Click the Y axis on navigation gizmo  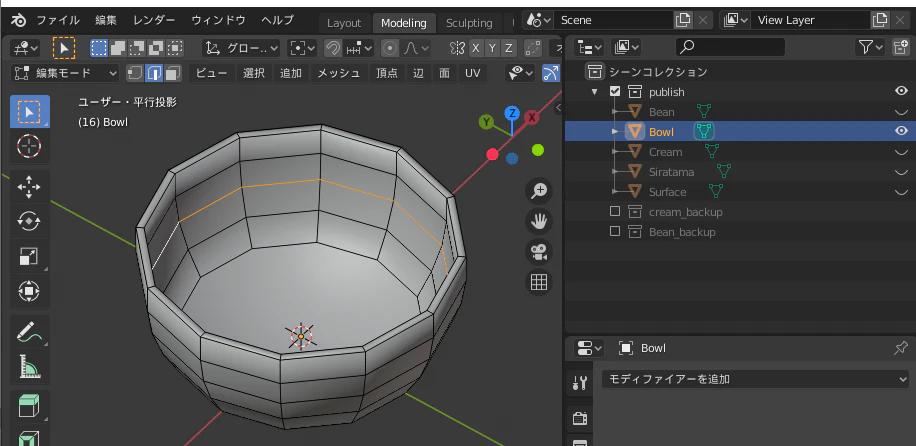click(486, 122)
